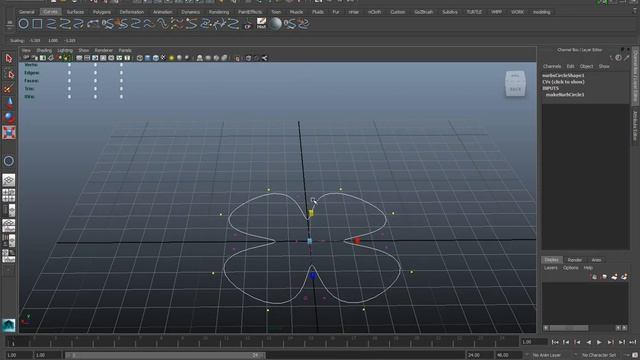This screenshot has height=360, width=640.
Task: Open the Channels menu in Channel Box
Action: click(552, 67)
